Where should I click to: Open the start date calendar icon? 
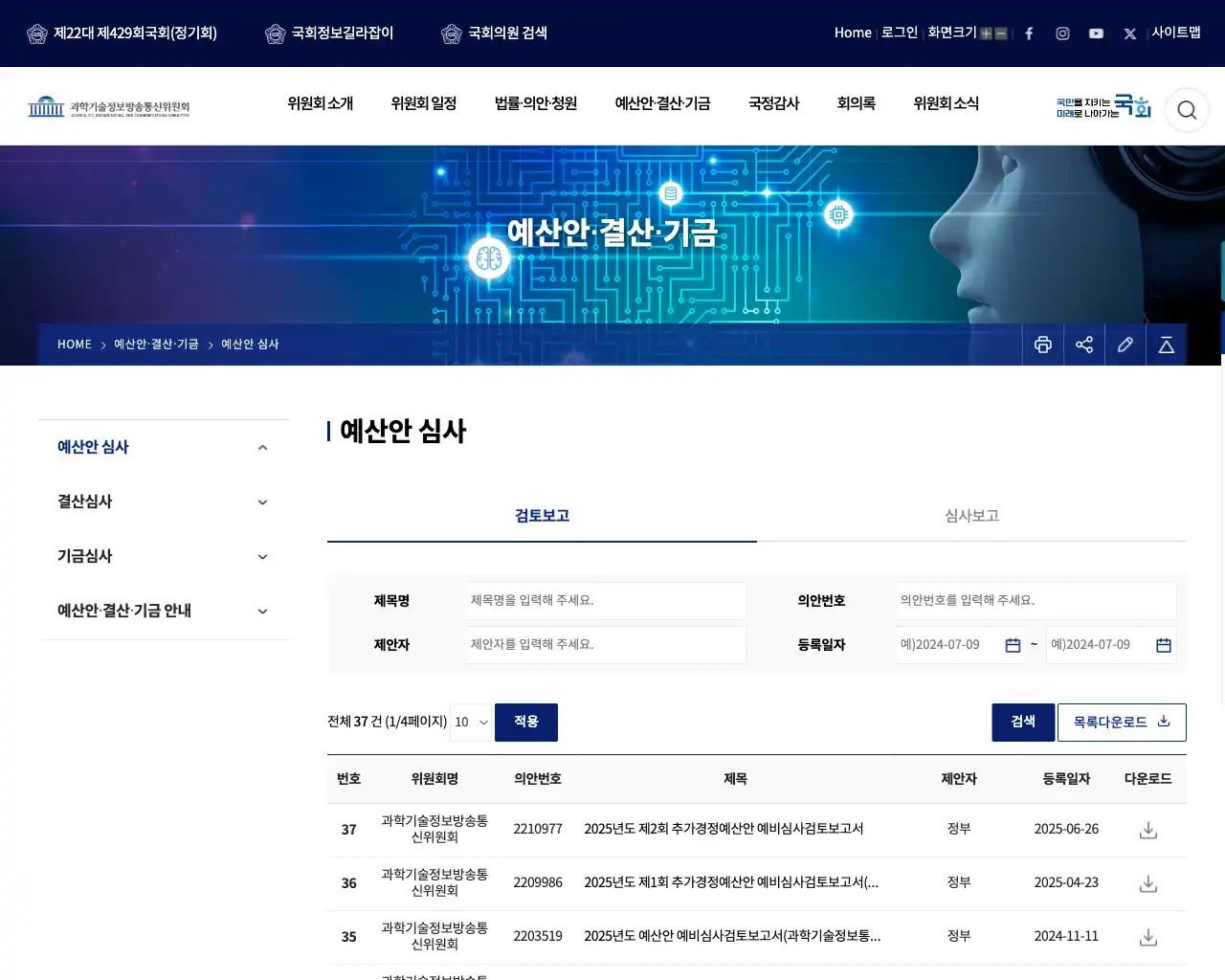tap(1013, 645)
